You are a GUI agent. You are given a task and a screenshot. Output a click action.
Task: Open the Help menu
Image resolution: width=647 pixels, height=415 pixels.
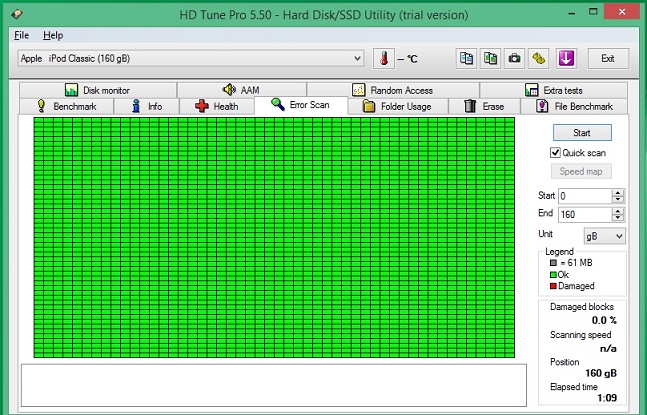click(53, 35)
